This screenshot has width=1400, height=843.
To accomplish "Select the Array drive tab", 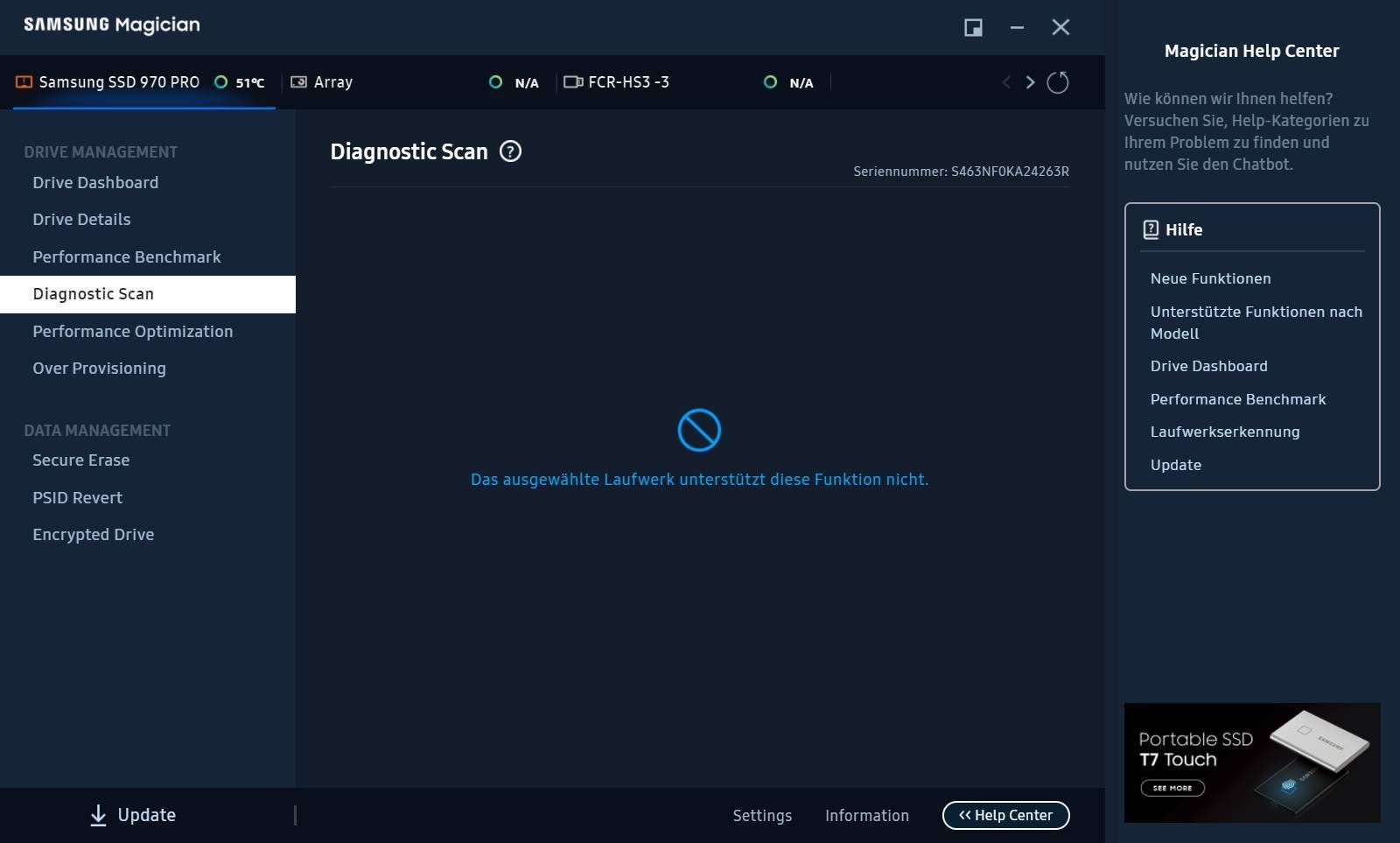I will (418, 82).
